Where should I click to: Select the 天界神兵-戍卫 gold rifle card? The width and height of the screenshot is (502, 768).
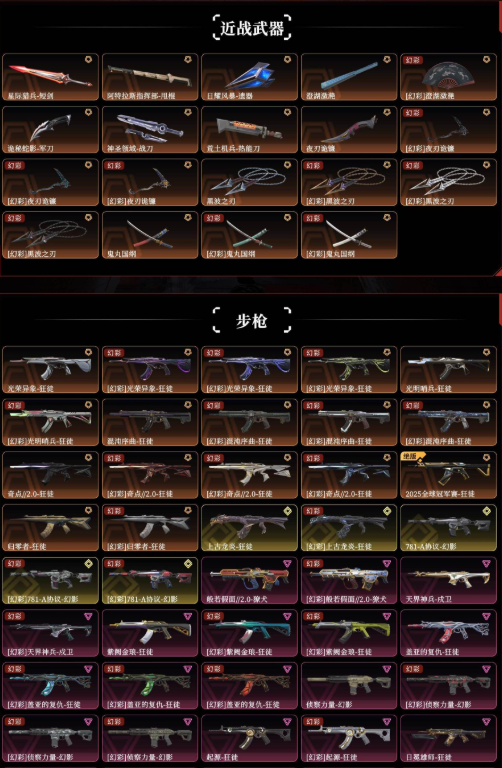click(x=449, y=581)
